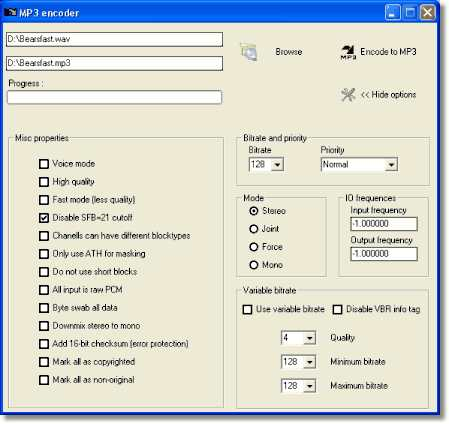Enable Voice mode checkbox
This screenshot has height=424, width=449.
[44, 164]
